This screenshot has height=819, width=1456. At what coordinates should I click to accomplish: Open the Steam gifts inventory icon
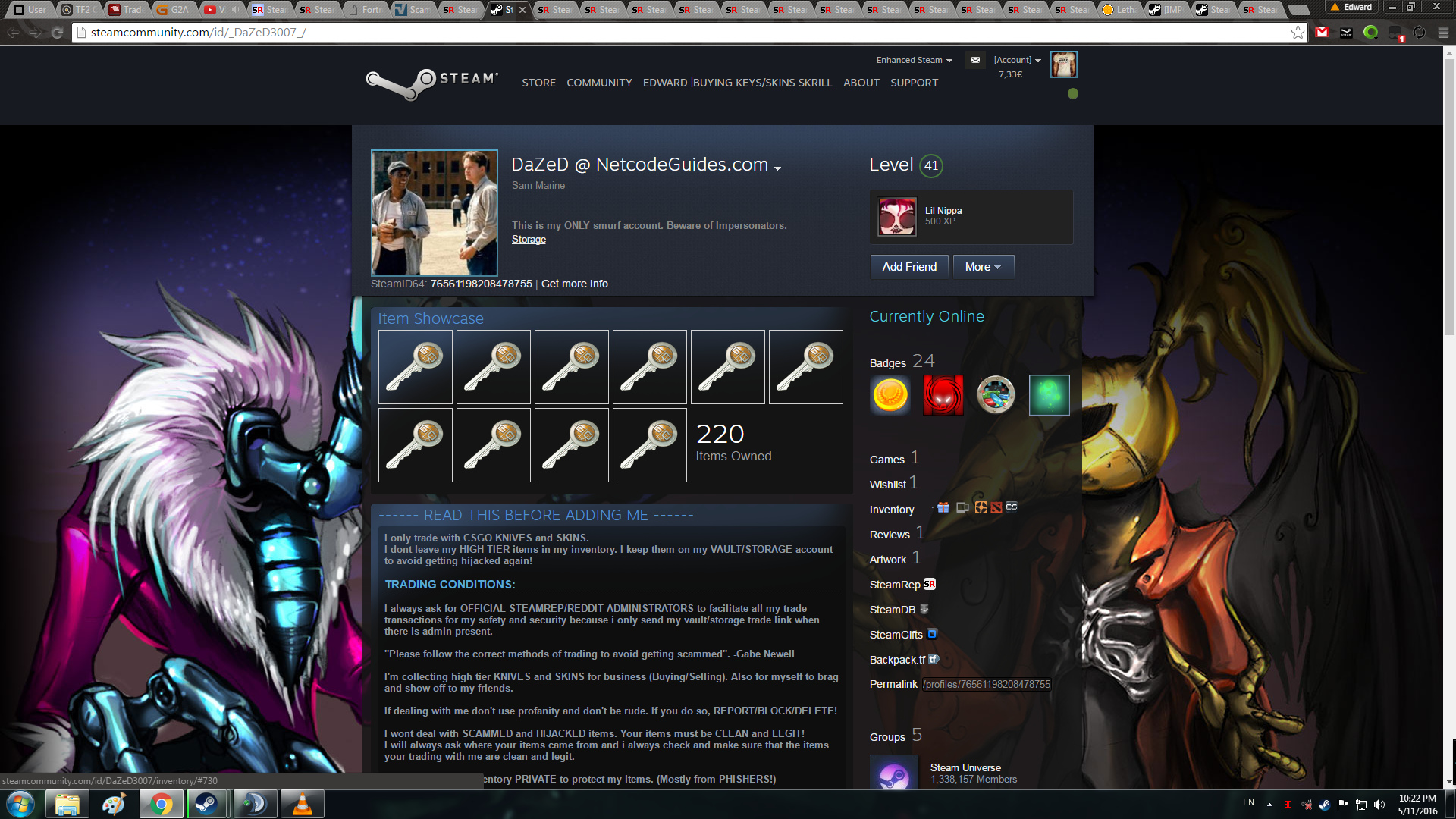point(943,508)
